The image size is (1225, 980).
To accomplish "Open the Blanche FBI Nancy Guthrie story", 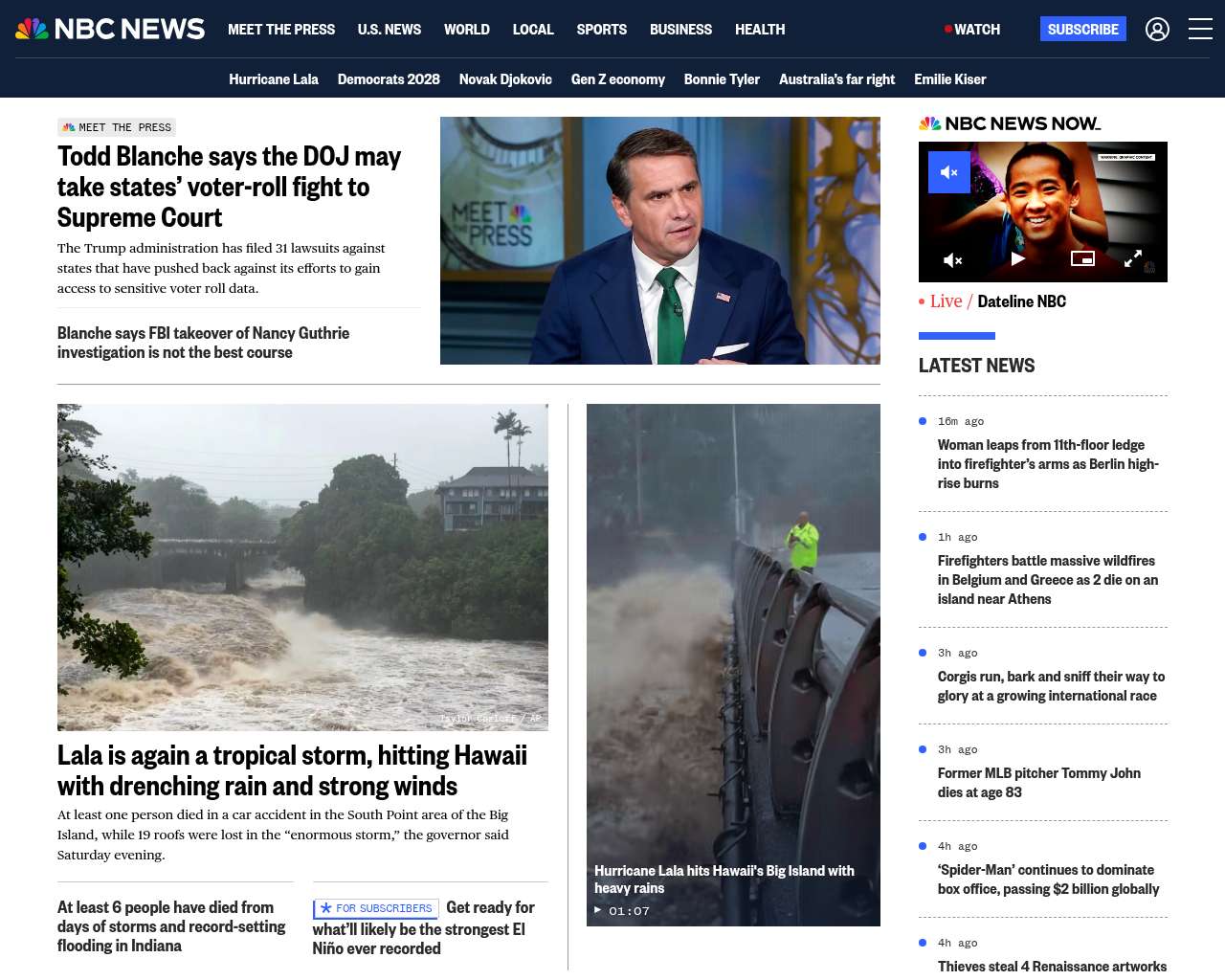I will point(204,343).
